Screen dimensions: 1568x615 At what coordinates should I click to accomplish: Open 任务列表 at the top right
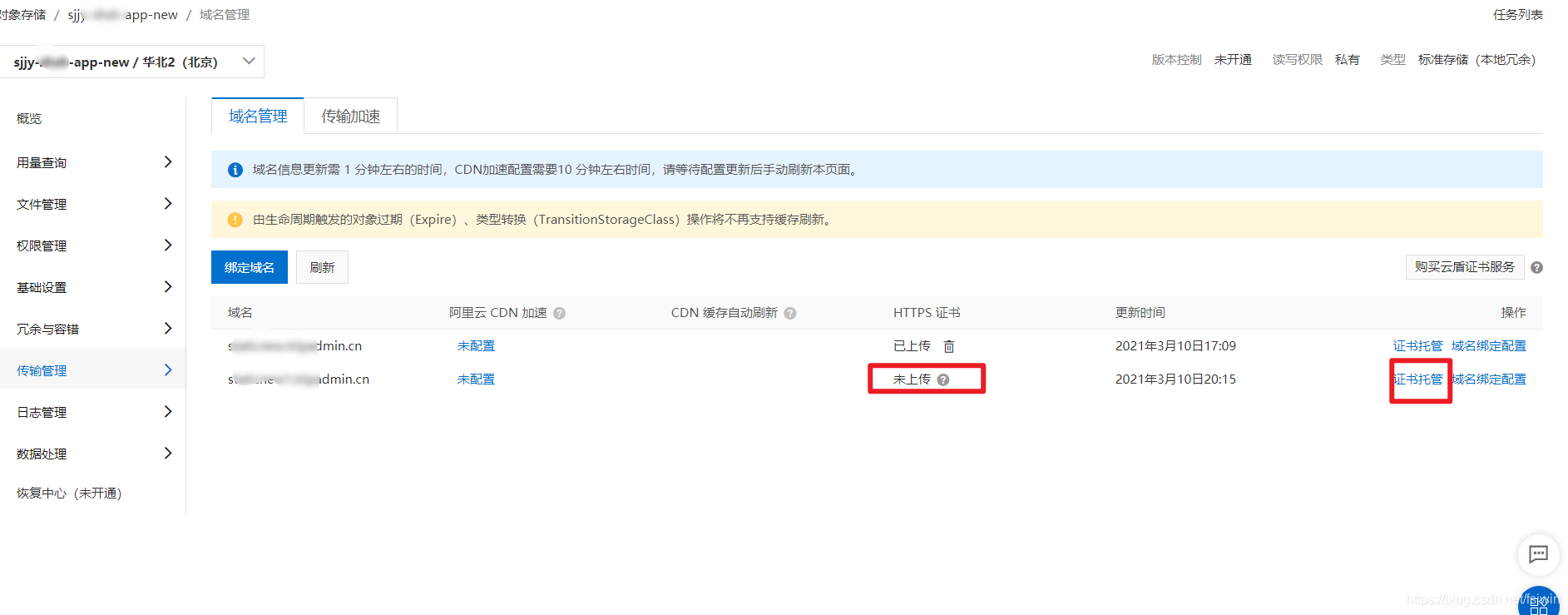[1517, 15]
